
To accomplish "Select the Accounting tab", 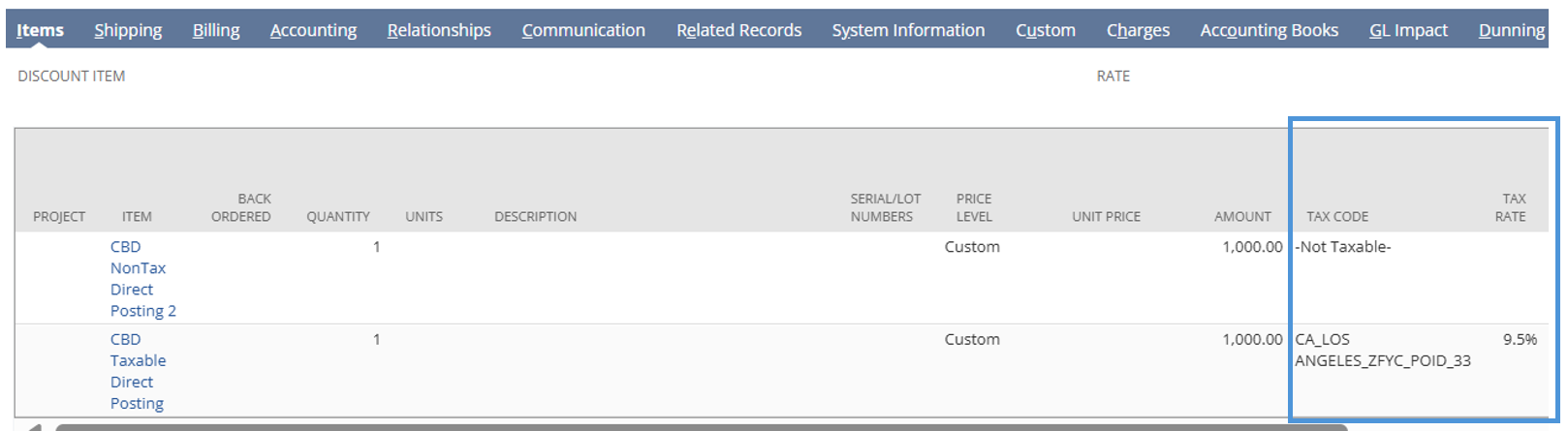I will [x=313, y=30].
